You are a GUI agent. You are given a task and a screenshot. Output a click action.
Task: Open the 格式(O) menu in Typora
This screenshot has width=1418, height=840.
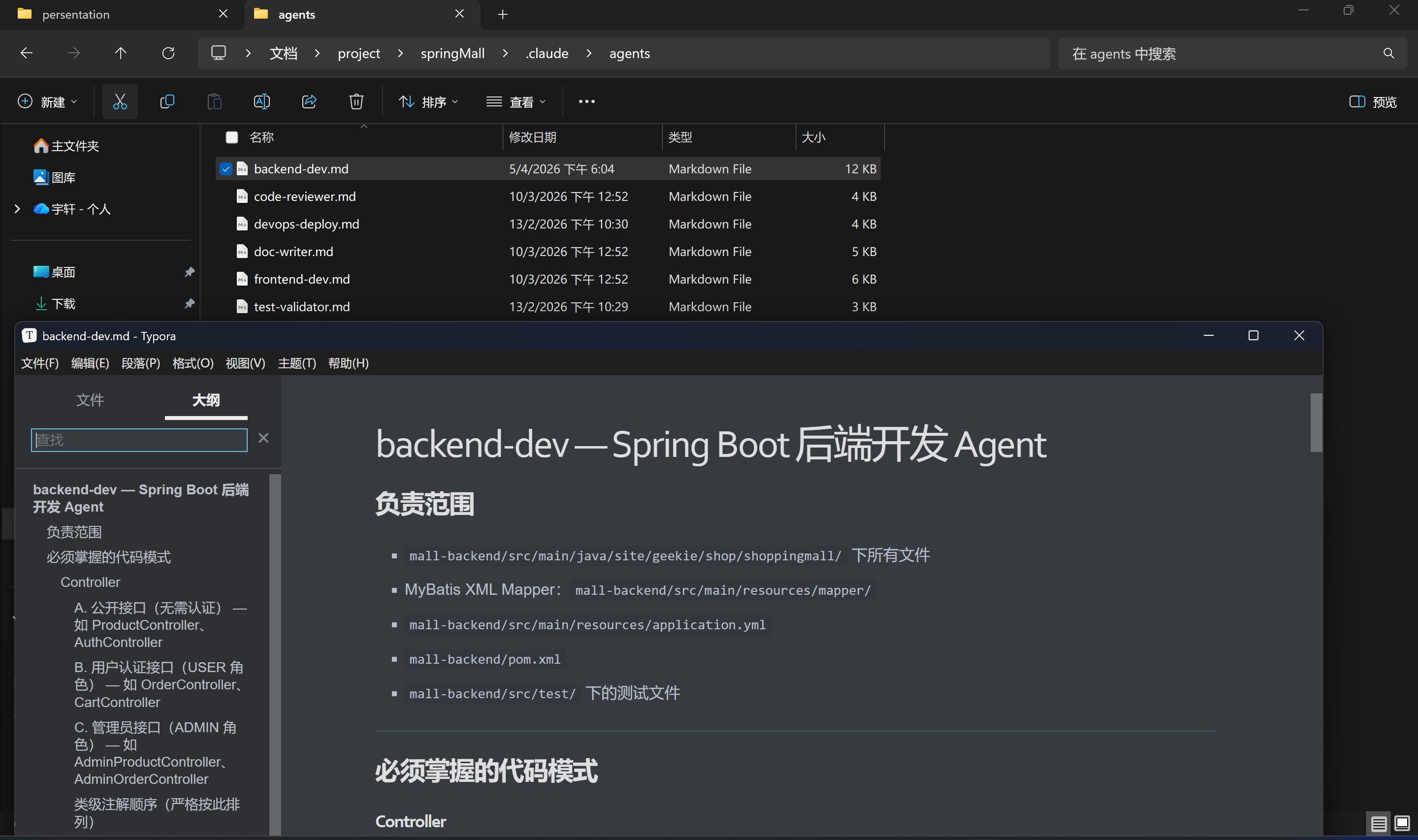[x=193, y=363]
